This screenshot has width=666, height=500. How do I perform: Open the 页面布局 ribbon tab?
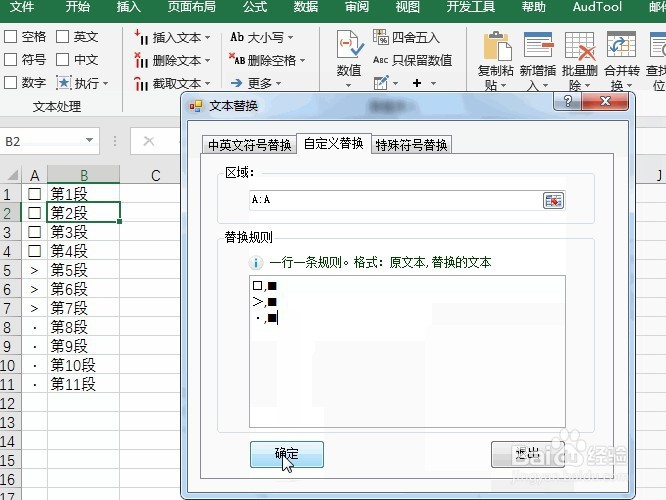click(x=192, y=7)
